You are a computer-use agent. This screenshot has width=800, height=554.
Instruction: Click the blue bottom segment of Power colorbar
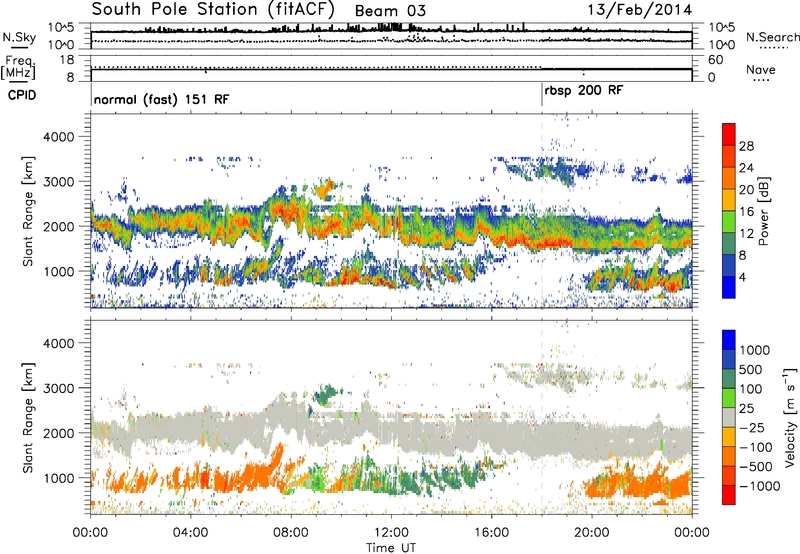[x=729, y=287]
